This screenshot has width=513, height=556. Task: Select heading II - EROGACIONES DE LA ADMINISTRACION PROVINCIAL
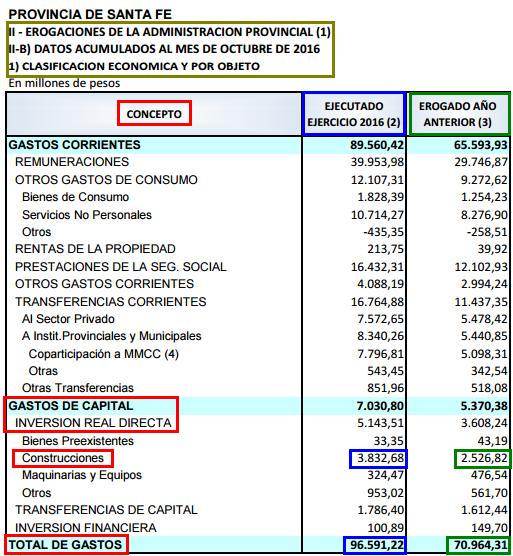[169, 32]
